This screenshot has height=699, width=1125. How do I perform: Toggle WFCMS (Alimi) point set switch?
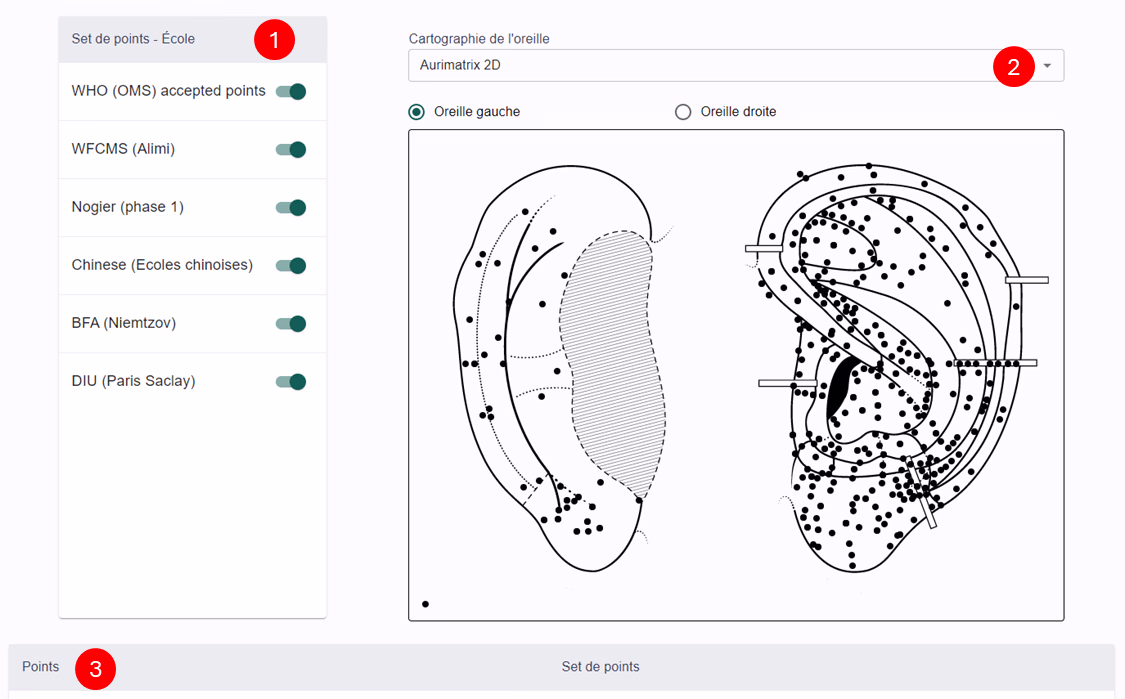tap(291, 149)
